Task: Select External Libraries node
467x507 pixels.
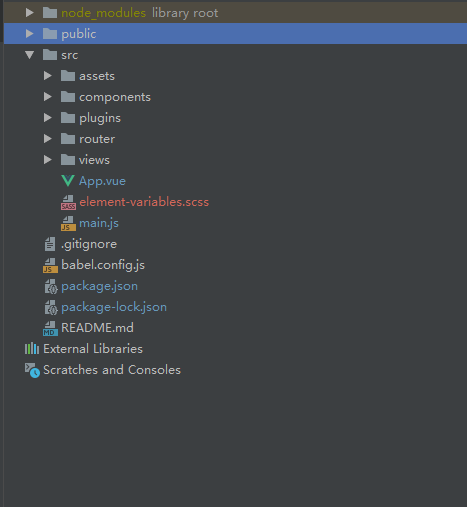Action: point(93,349)
